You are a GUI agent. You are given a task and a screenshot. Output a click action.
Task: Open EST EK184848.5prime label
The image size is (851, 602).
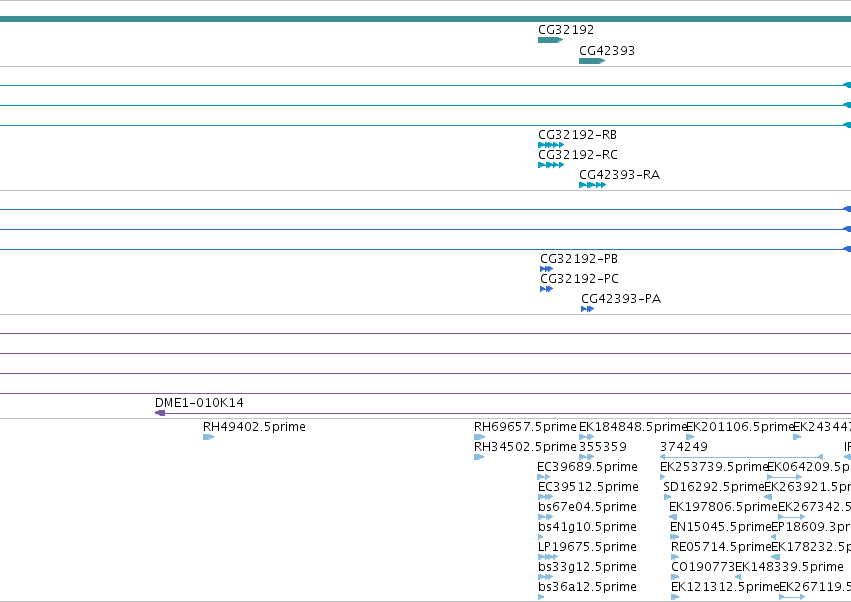pyautogui.click(x=633, y=427)
